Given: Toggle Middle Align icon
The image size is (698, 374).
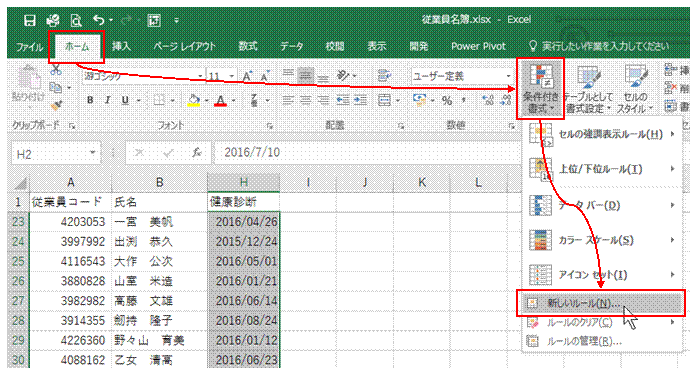Looking at the screenshot, I should 305,76.
